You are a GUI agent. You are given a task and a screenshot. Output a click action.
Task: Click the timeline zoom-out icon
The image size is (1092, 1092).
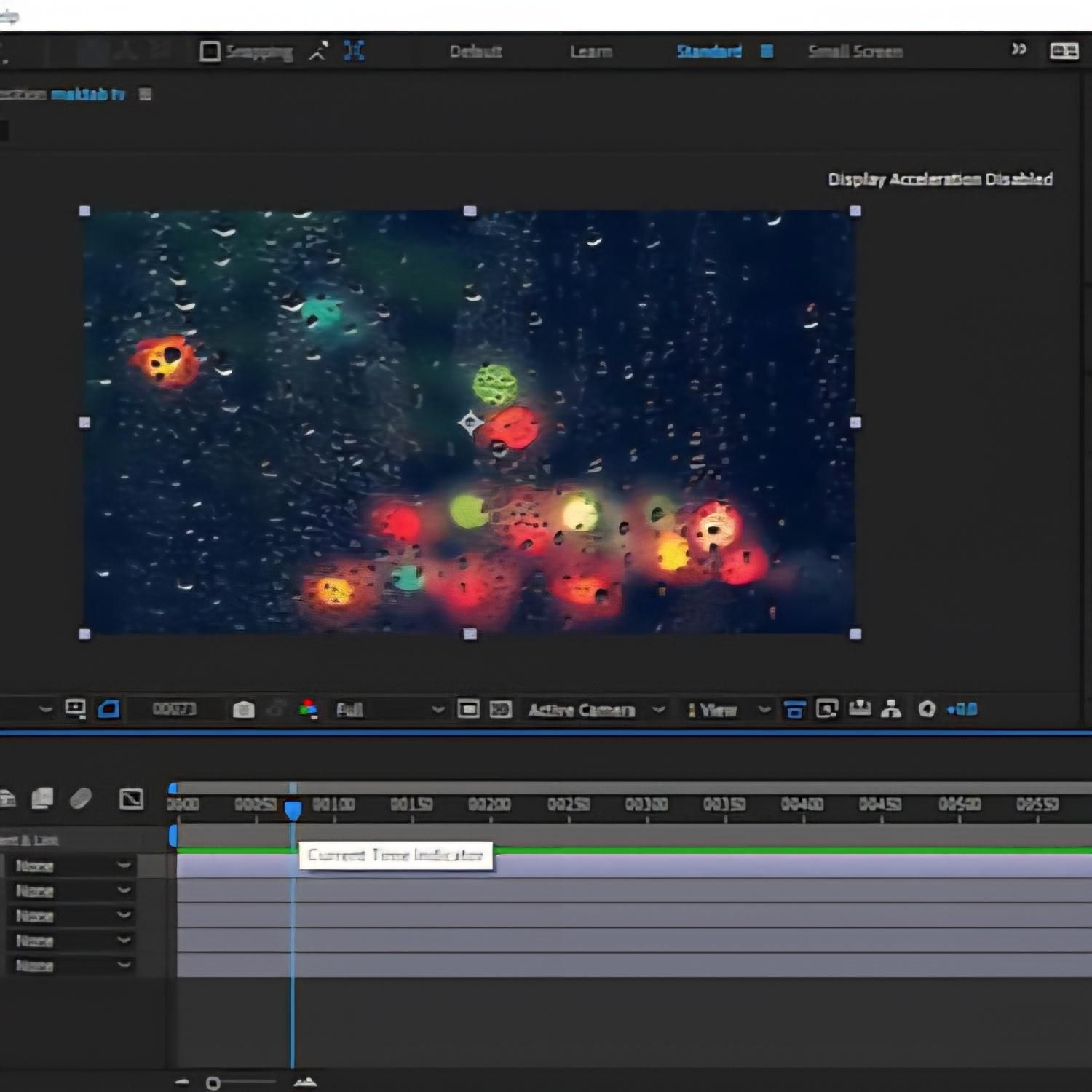(x=182, y=1083)
